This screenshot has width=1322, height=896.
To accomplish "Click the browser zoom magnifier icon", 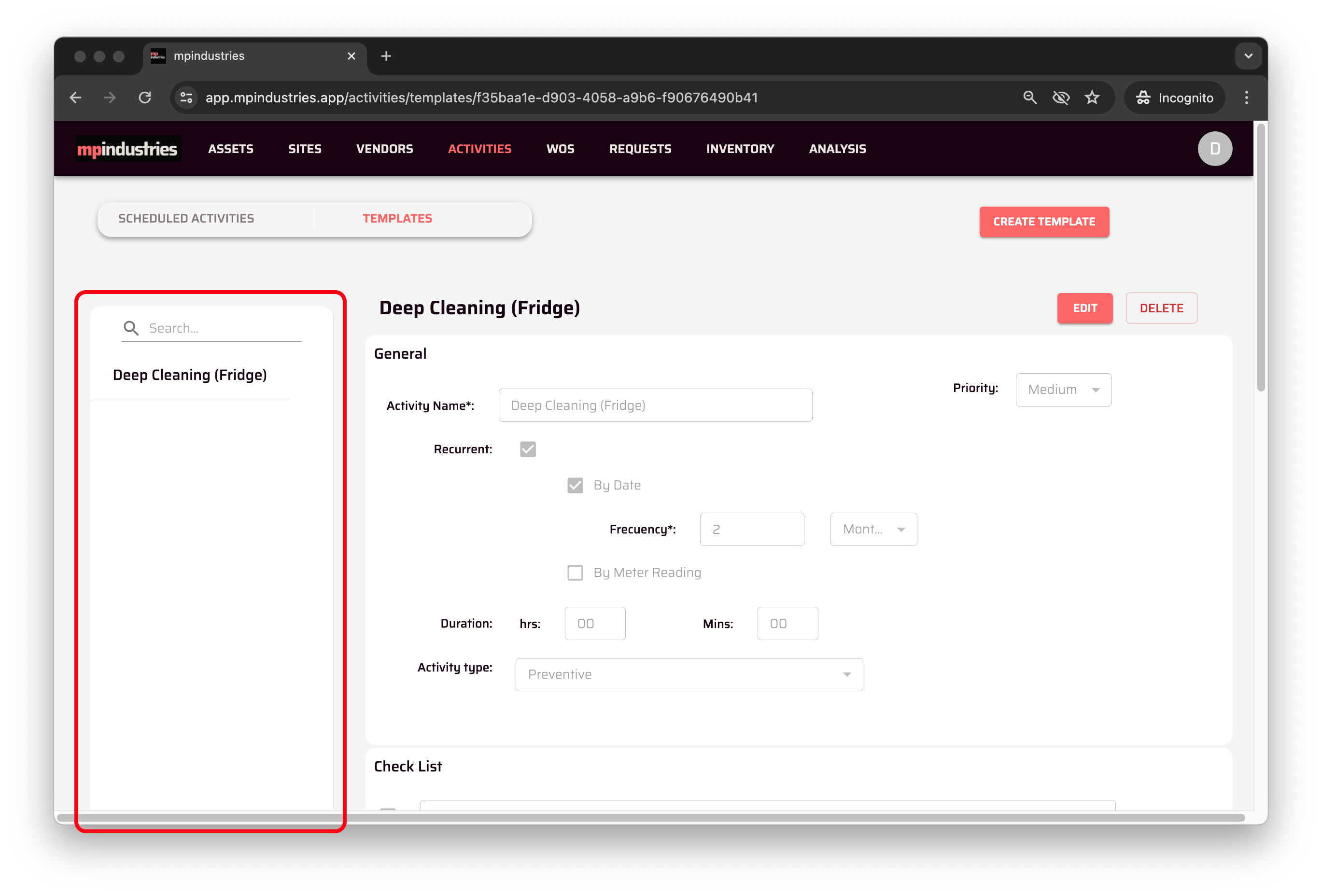I will (1029, 98).
